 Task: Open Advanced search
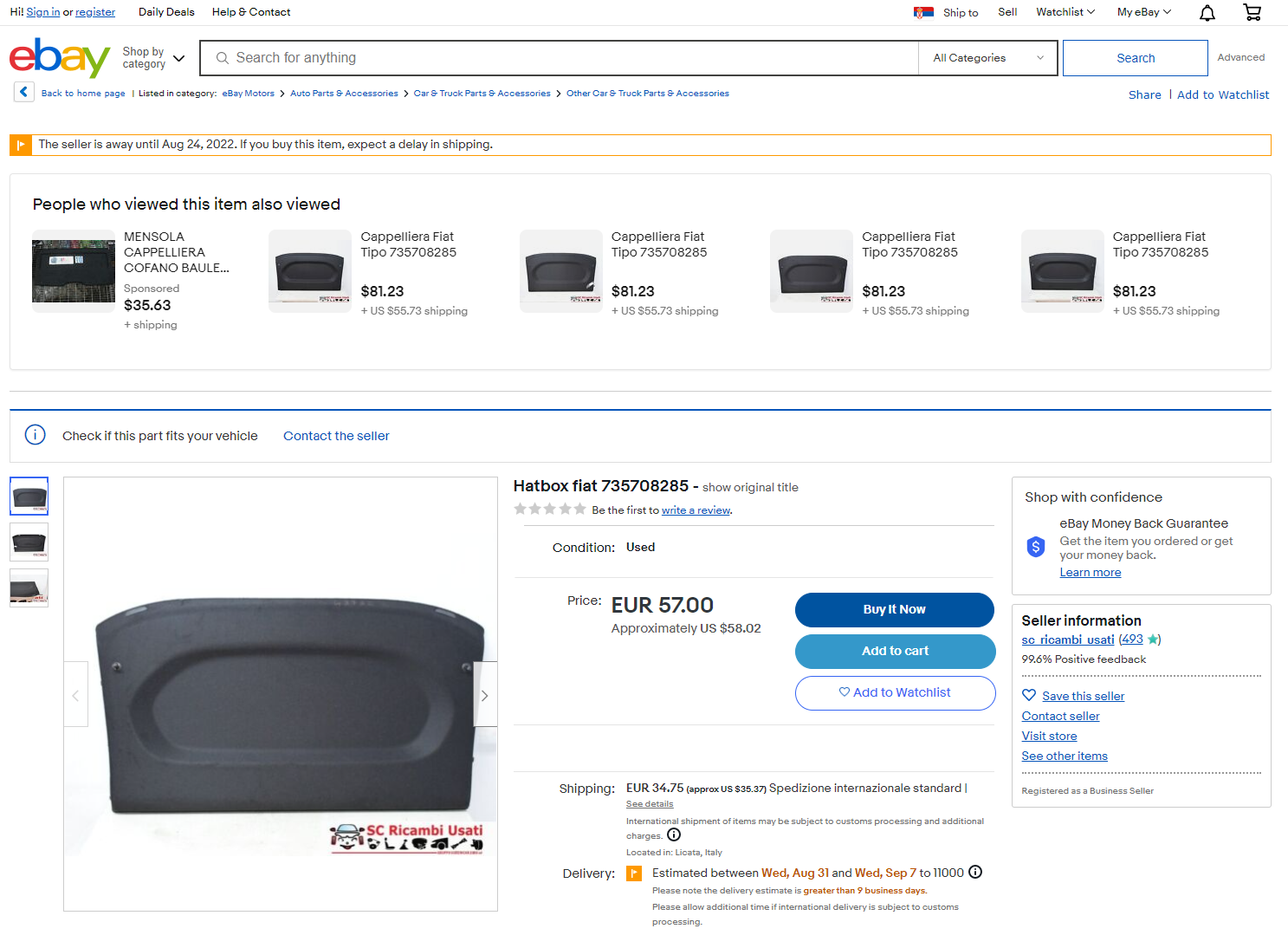pyautogui.click(x=1240, y=57)
